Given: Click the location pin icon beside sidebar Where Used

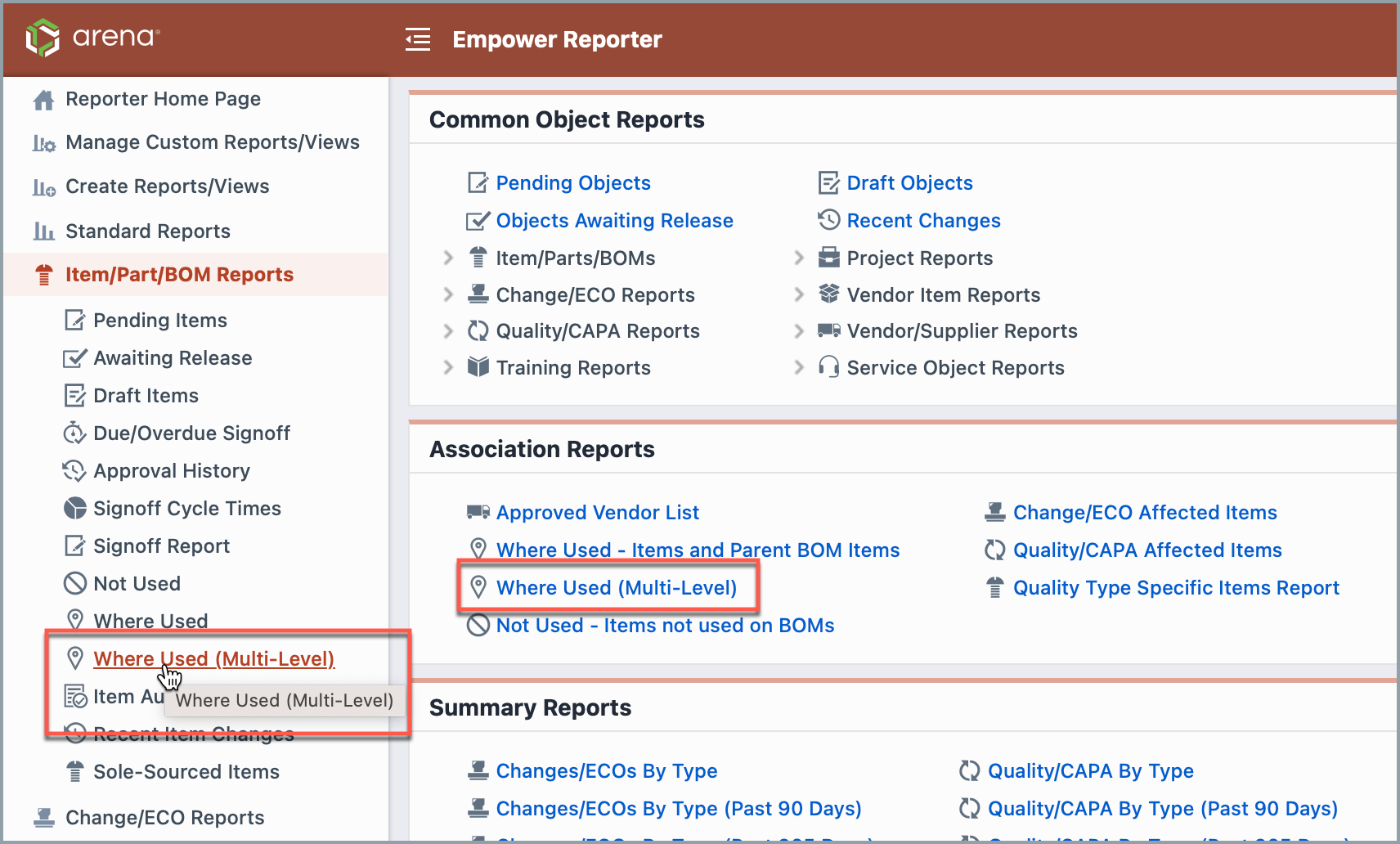Looking at the screenshot, I should pyautogui.click(x=74, y=621).
